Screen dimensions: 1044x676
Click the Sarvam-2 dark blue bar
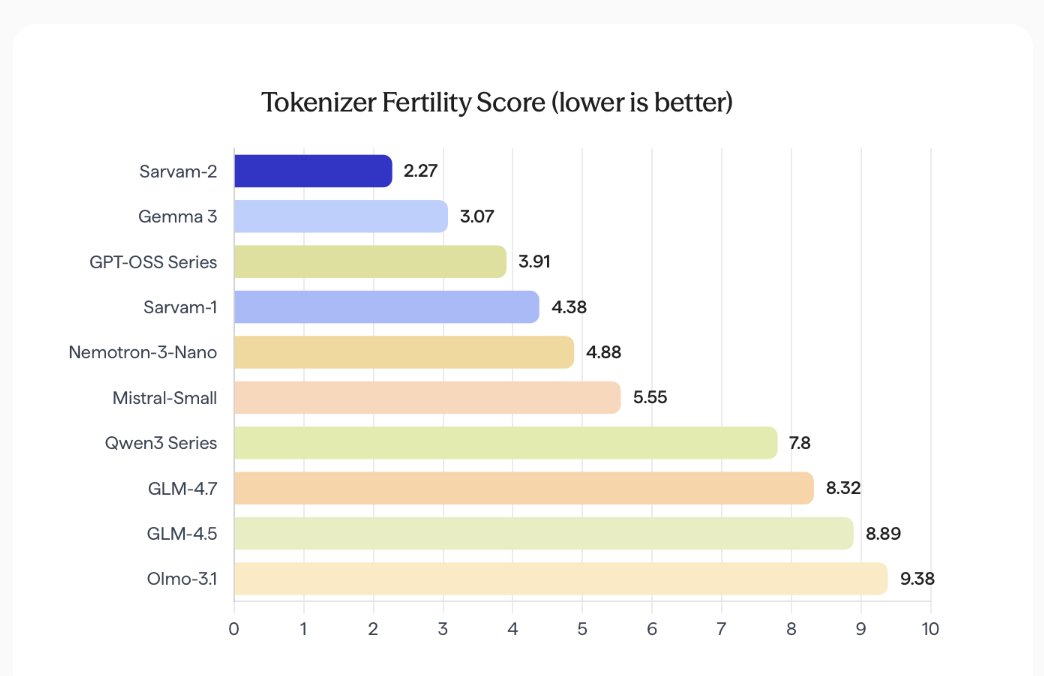313,171
